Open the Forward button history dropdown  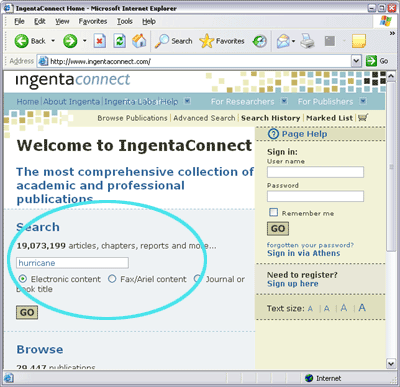click(85, 41)
